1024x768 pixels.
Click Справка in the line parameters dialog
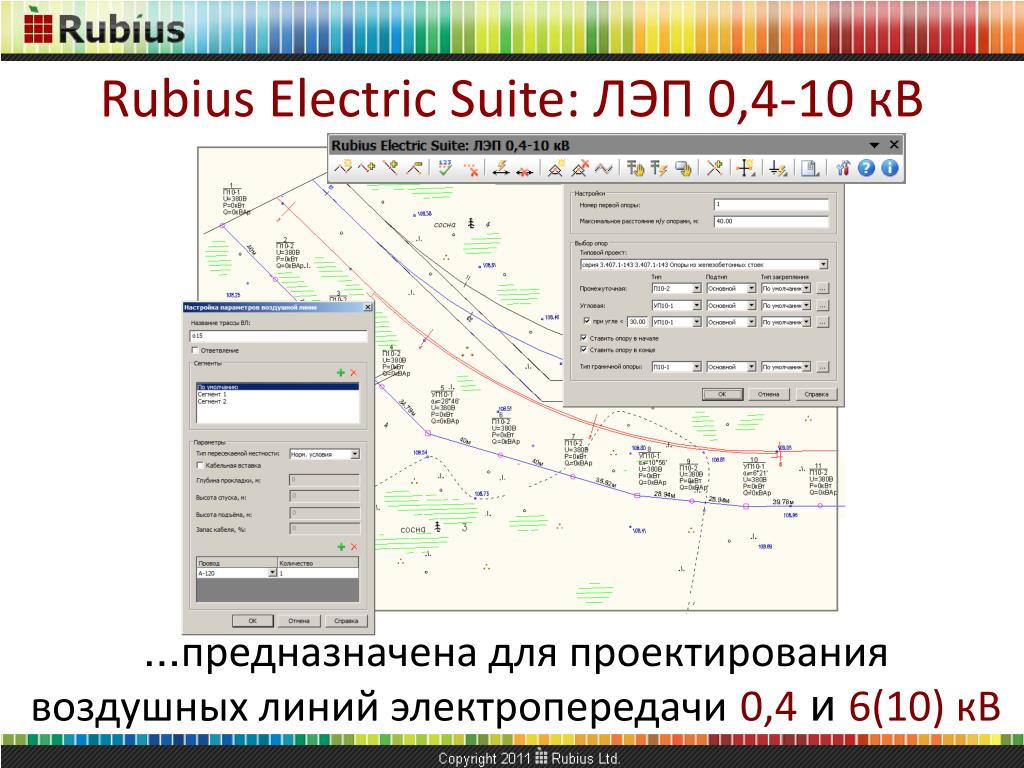[x=346, y=621]
